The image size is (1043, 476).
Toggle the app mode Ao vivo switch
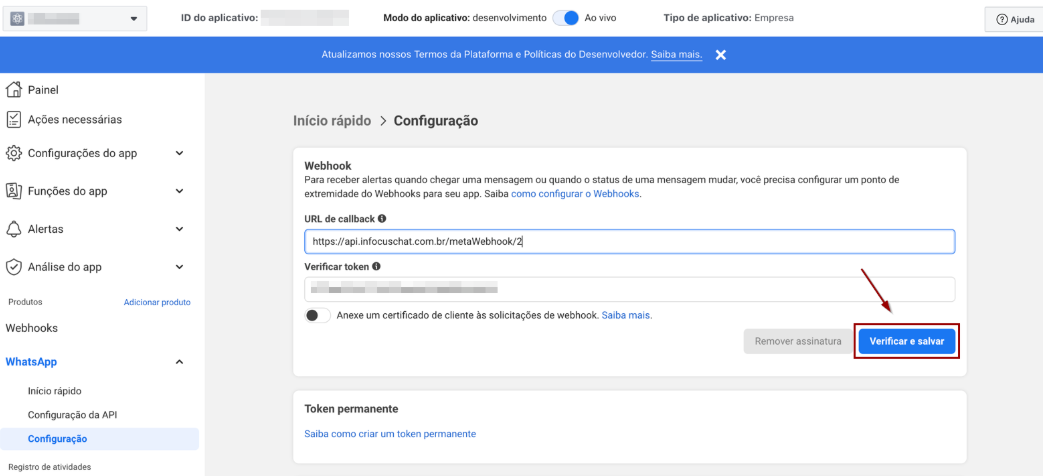[x=566, y=18]
